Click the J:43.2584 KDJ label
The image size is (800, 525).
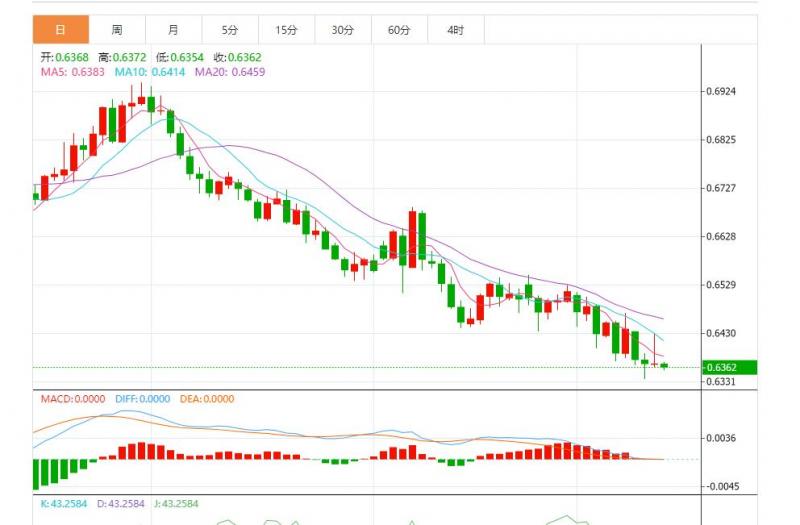click(x=176, y=504)
